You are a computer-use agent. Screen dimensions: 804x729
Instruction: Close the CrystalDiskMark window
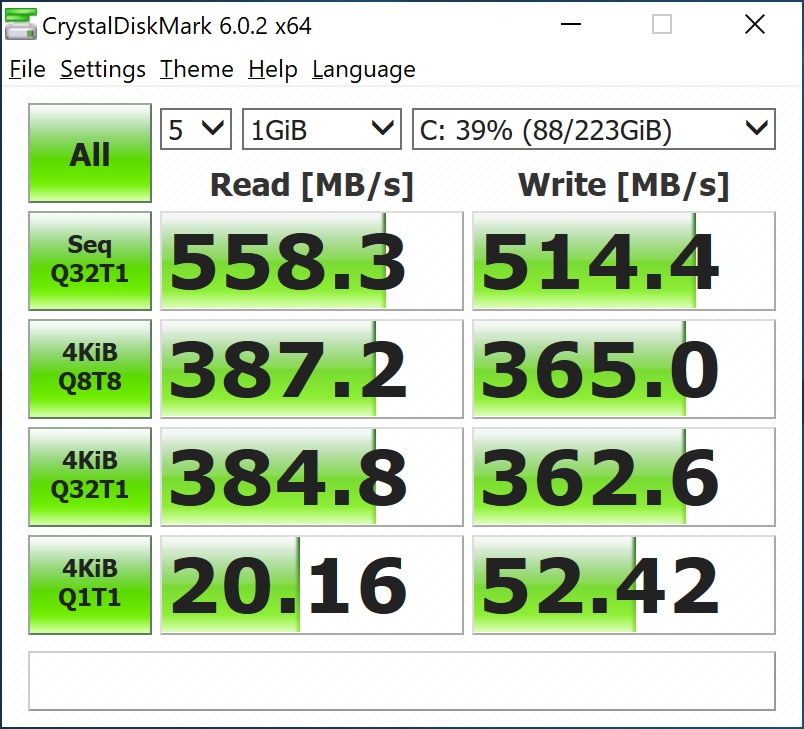(x=755, y=24)
